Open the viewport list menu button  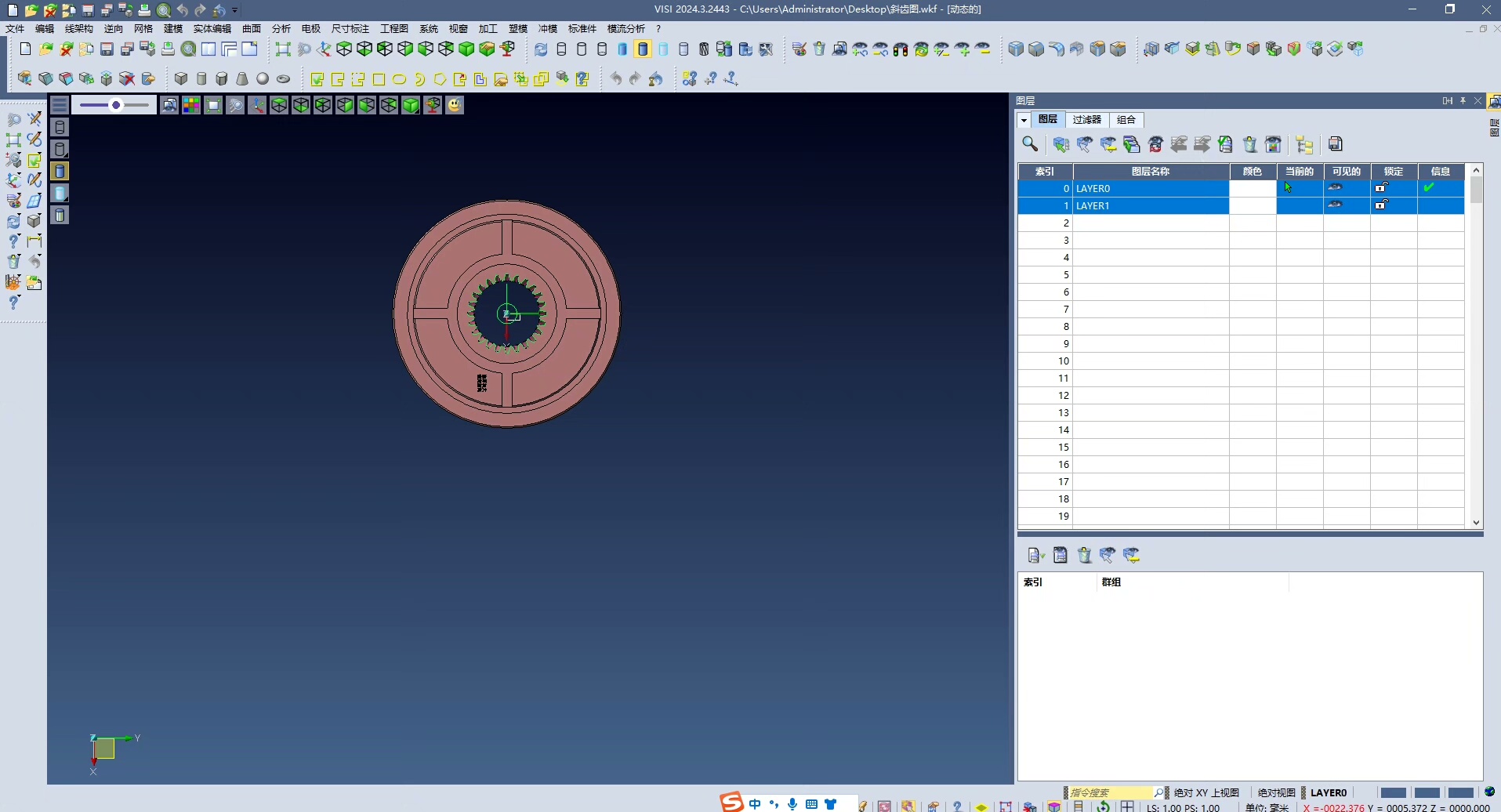point(60,105)
